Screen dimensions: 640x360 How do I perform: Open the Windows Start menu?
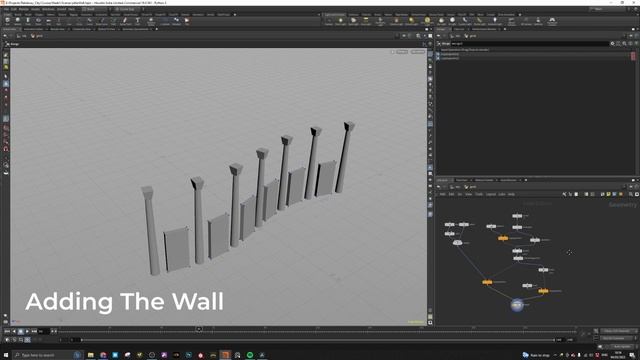click(6, 355)
